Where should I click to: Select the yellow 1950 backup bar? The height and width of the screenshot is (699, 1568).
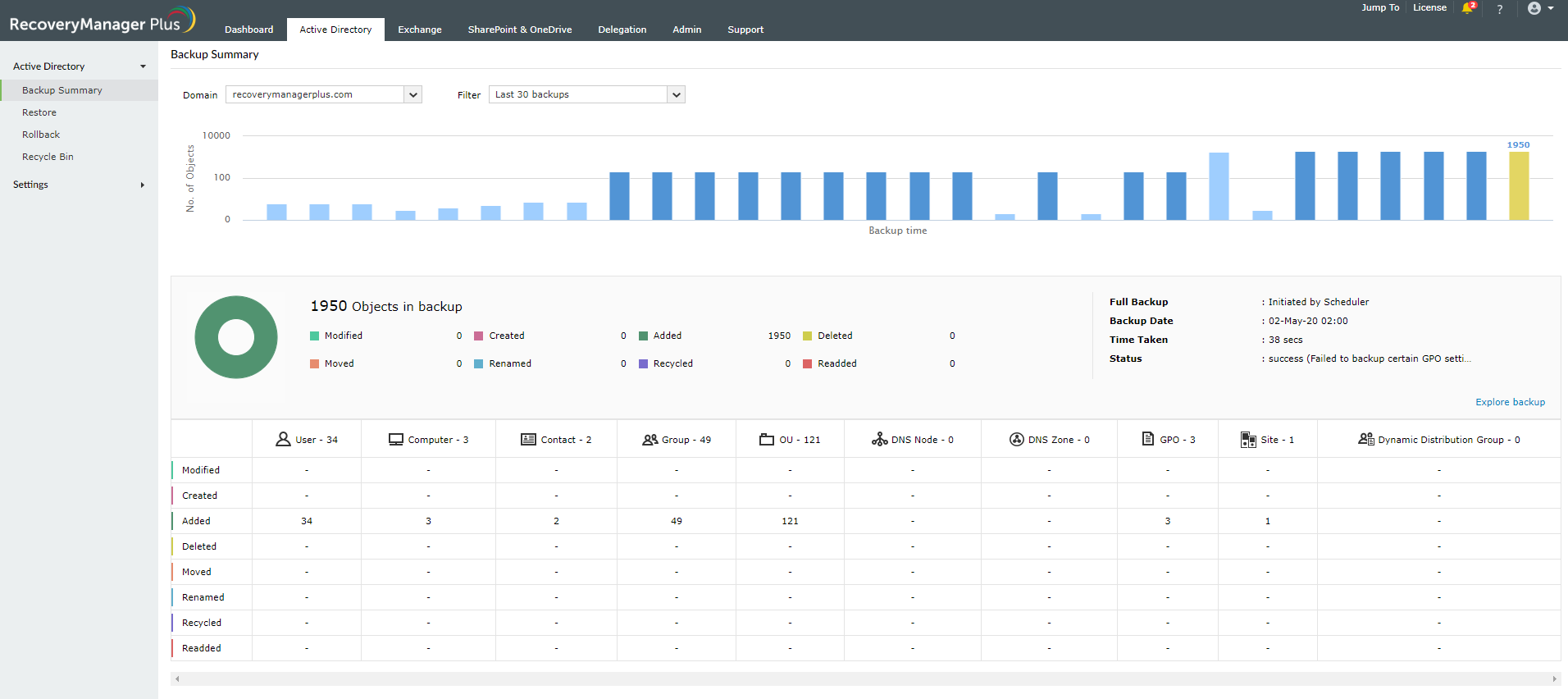(x=1519, y=186)
